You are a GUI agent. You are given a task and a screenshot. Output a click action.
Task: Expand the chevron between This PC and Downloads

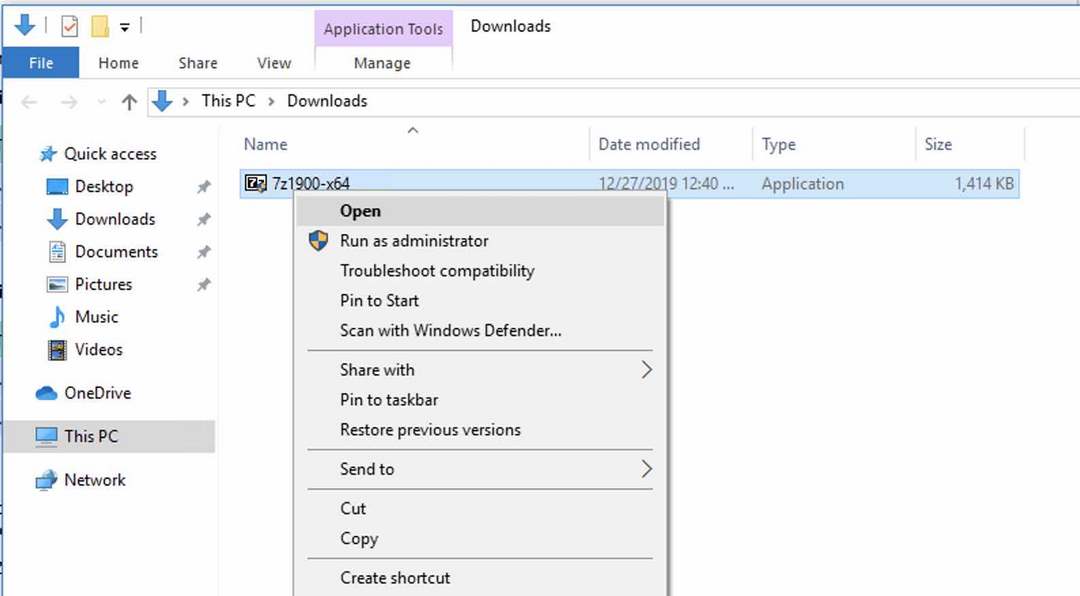click(271, 101)
